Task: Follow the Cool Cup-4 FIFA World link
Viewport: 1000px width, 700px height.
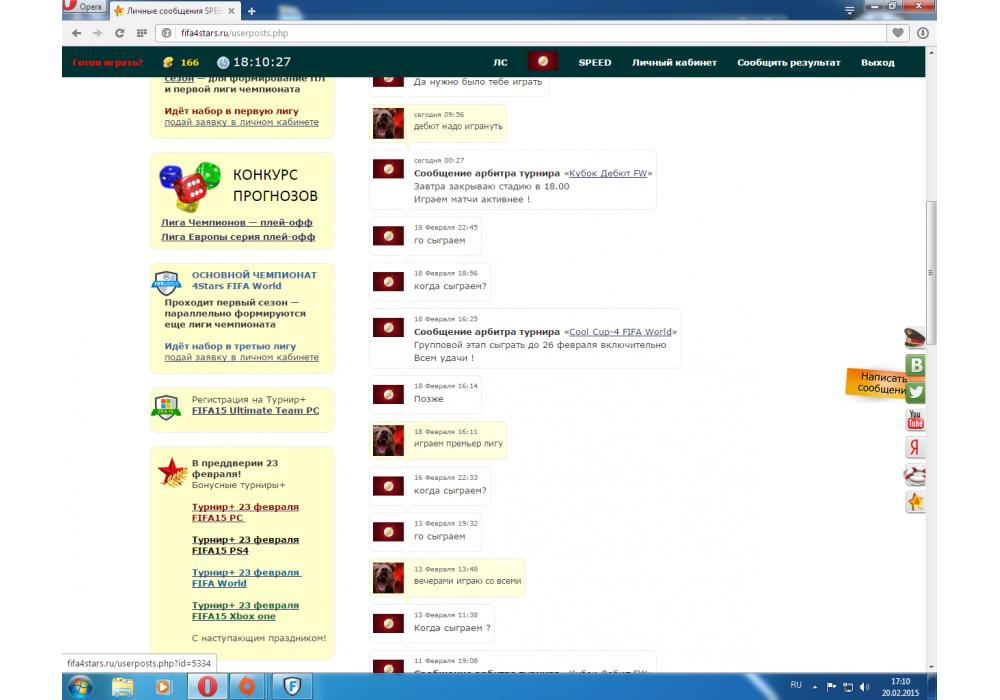Action: click(622, 332)
